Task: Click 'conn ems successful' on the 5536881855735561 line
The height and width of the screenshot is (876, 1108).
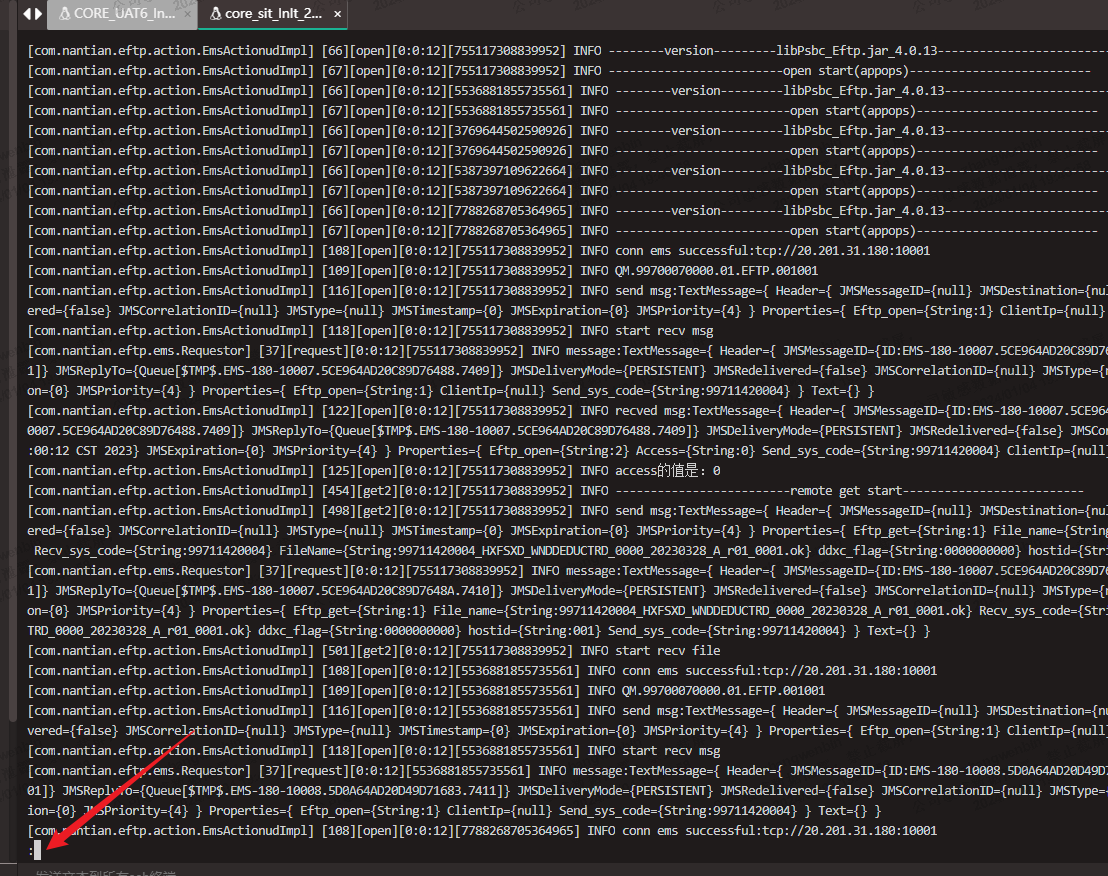Action: click(x=689, y=670)
